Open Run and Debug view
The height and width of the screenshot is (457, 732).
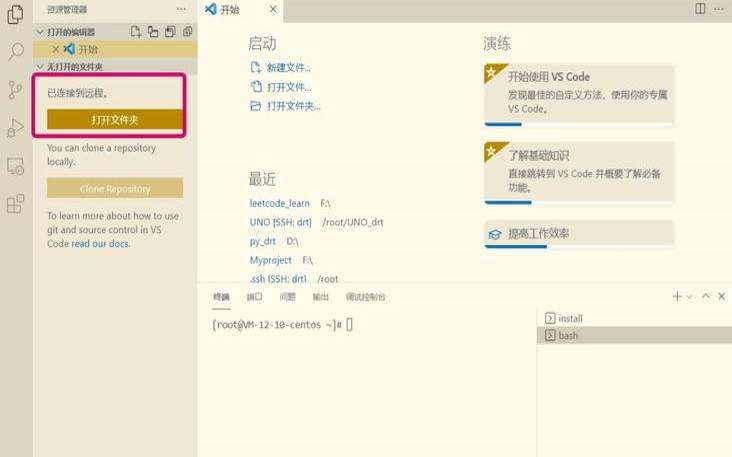[x=15, y=127]
